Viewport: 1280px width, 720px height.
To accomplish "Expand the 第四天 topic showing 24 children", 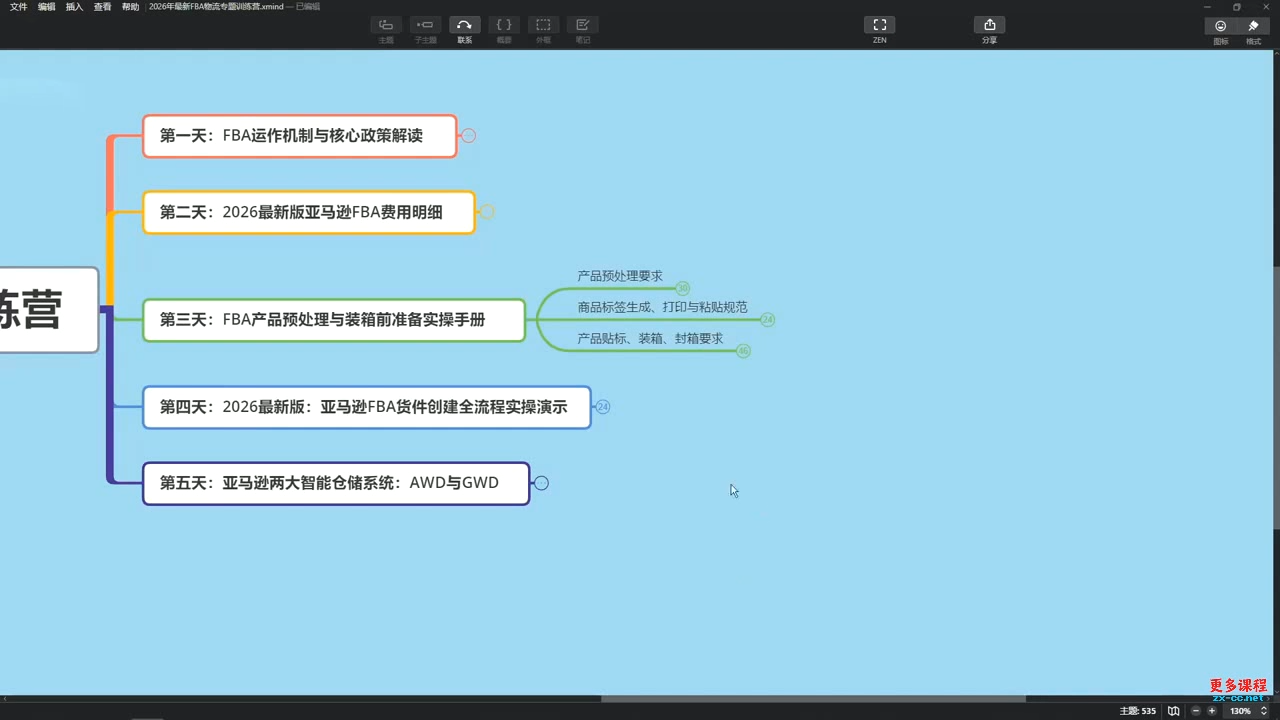I will click(603, 407).
